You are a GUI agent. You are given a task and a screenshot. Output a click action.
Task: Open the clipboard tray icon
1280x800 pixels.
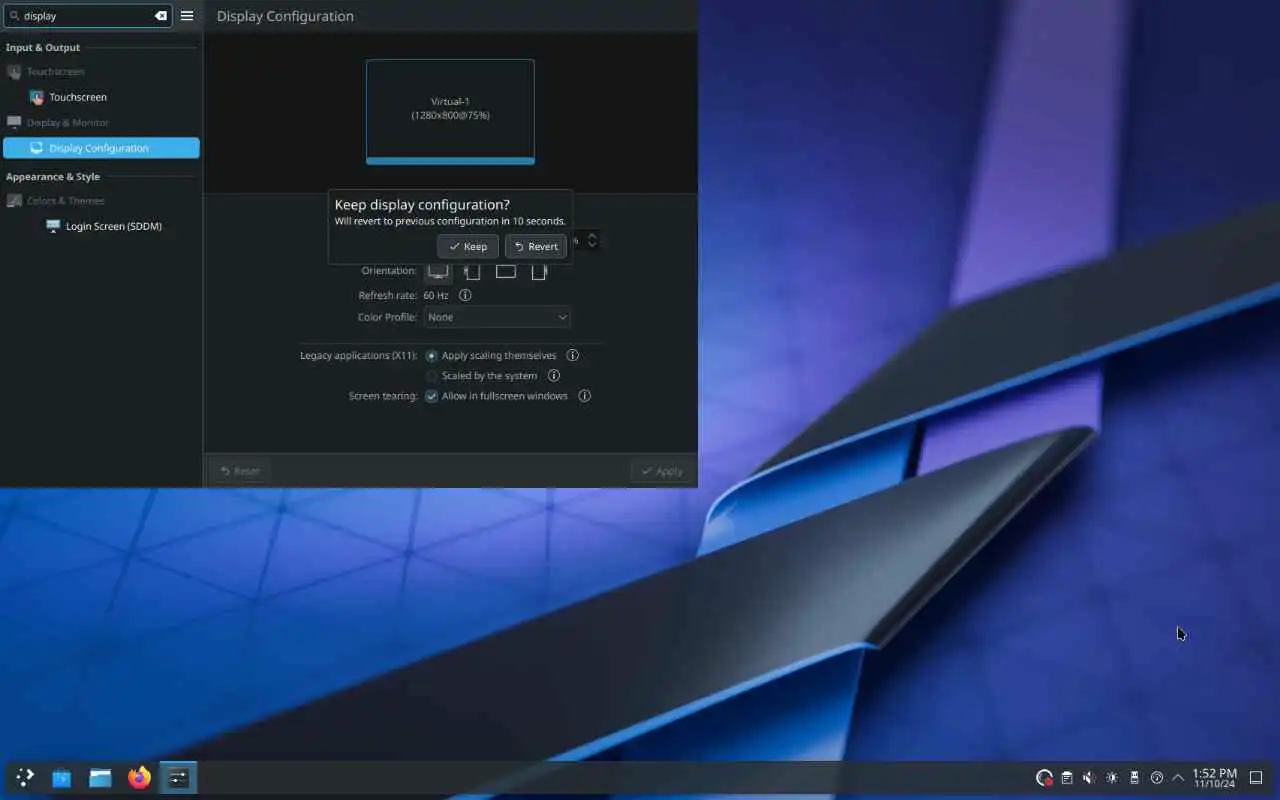point(1067,777)
